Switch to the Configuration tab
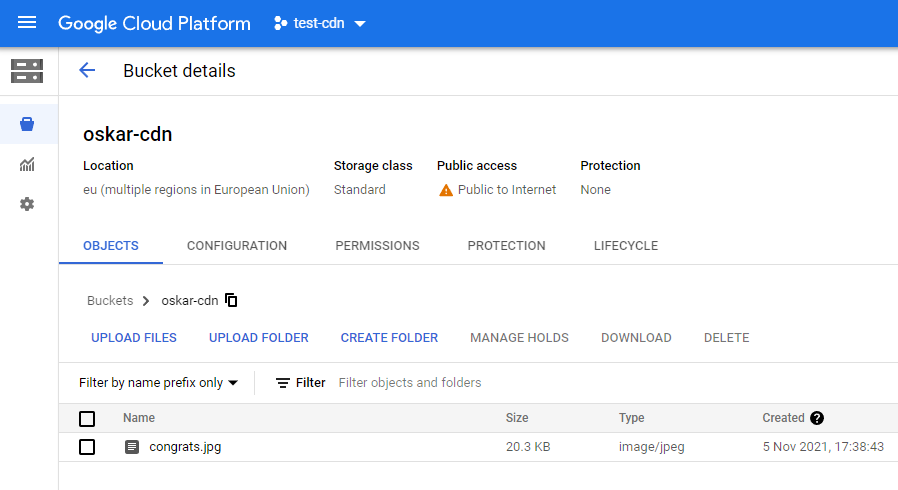898x490 pixels. [237, 246]
